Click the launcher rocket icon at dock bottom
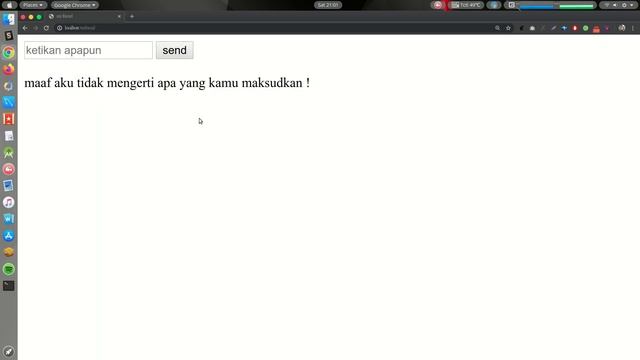The height and width of the screenshot is (360, 640). [9, 351]
